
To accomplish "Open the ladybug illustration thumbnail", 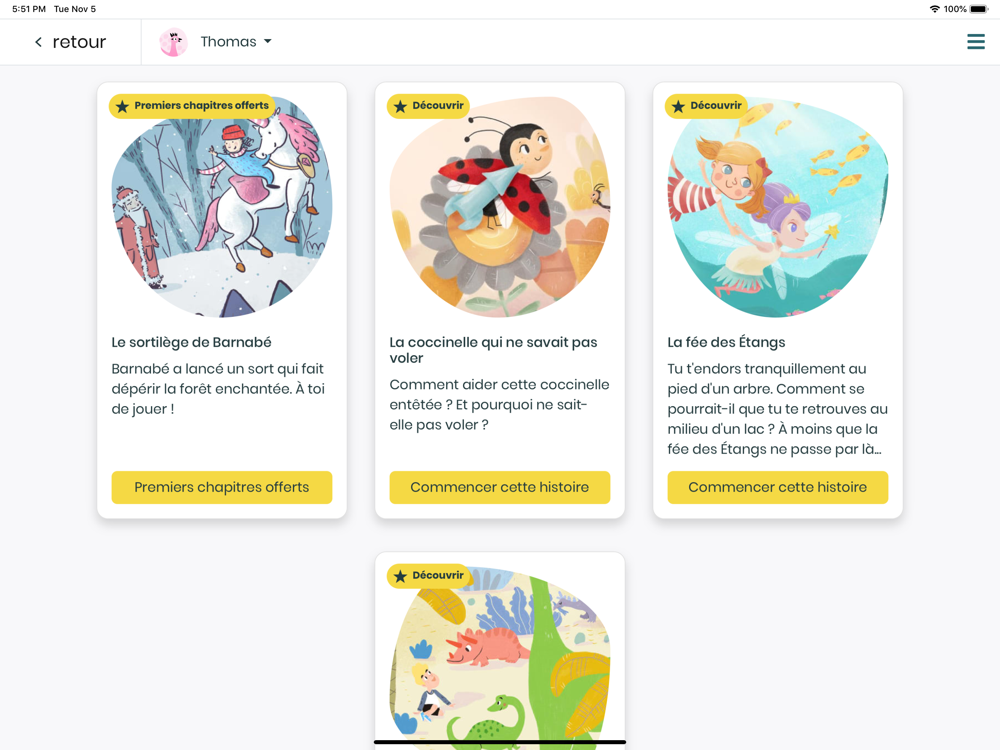I will coord(499,207).
